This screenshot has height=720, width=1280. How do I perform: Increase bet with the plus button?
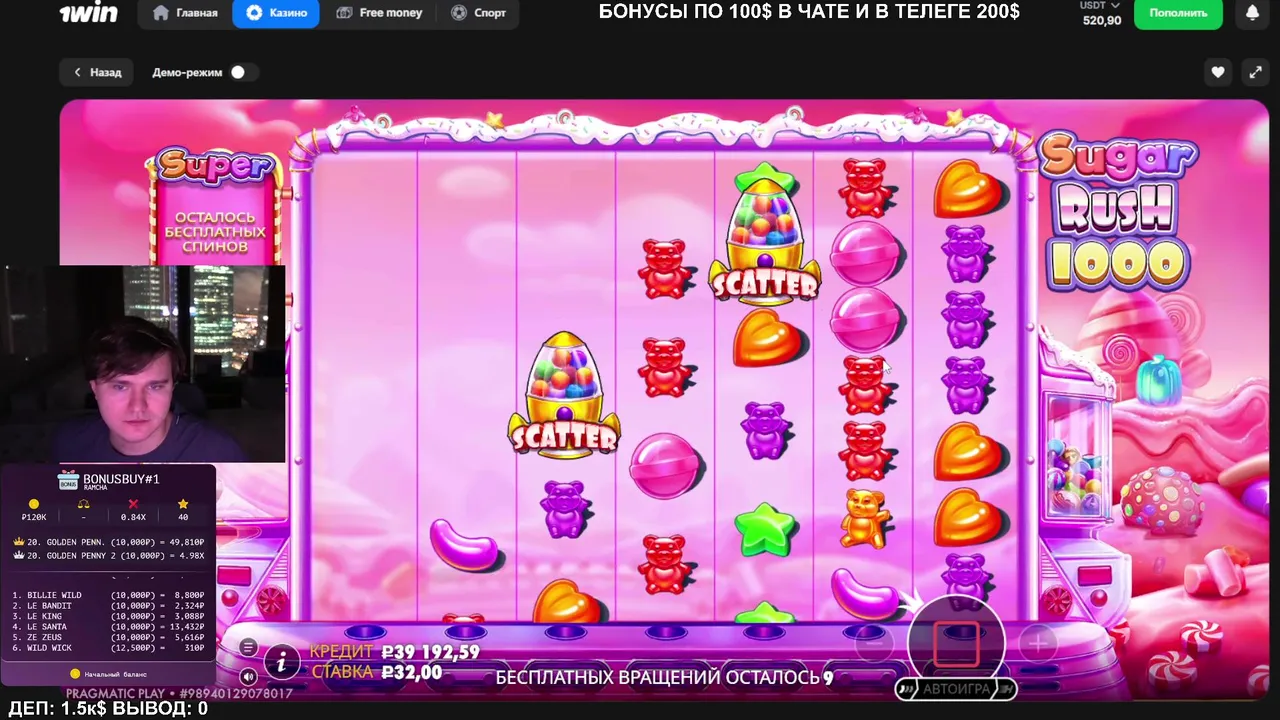[1038, 643]
